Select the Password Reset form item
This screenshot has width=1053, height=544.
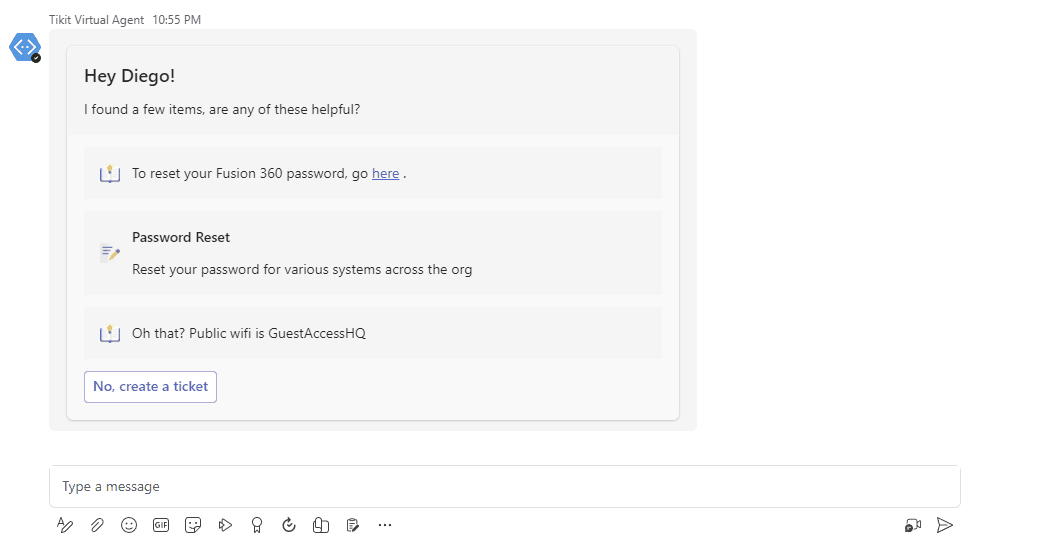click(x=373, y=253)
